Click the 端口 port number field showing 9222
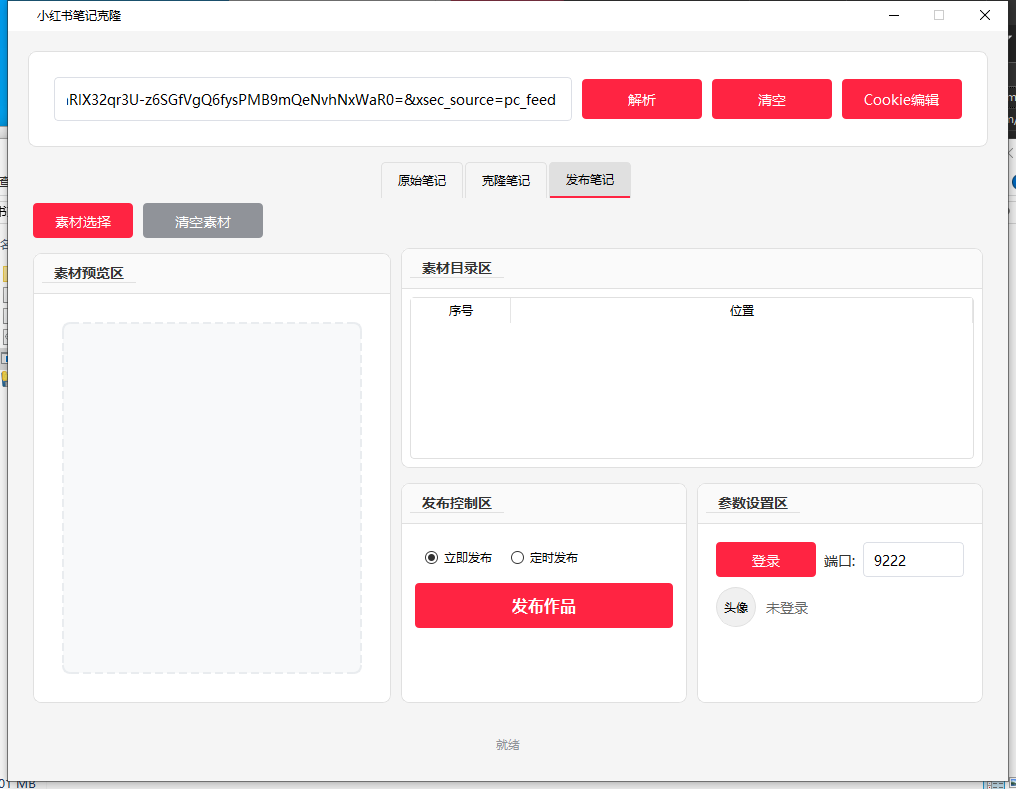The width and height of the screenshot is (1016, 789). 912,559
